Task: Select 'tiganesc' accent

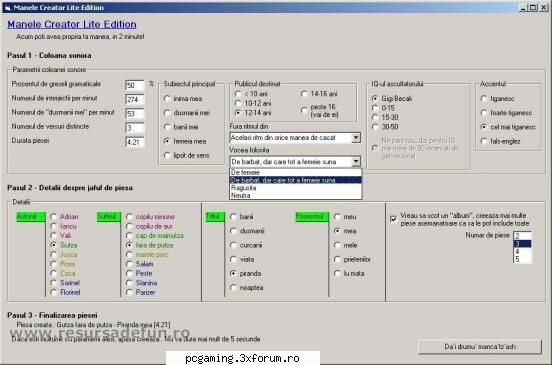Action: tap(484, 99)
